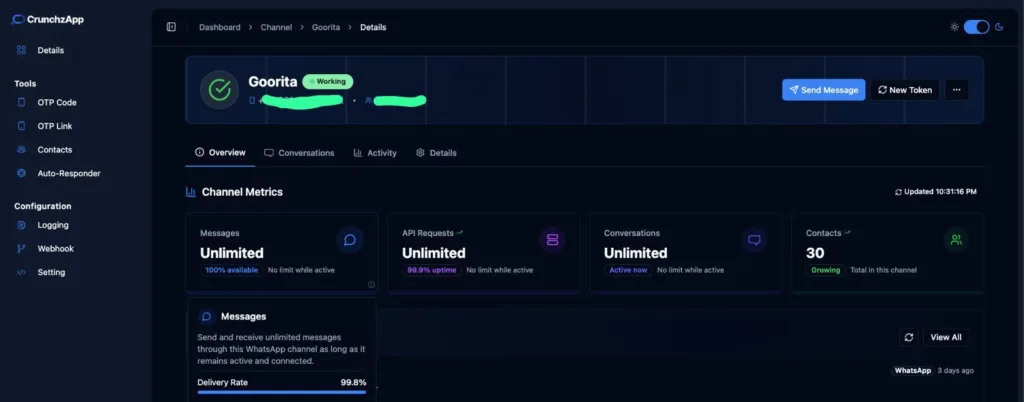The image size is (1024, 402).
Task: Click the Auto-Responder icon
Action: click(22, 173)
